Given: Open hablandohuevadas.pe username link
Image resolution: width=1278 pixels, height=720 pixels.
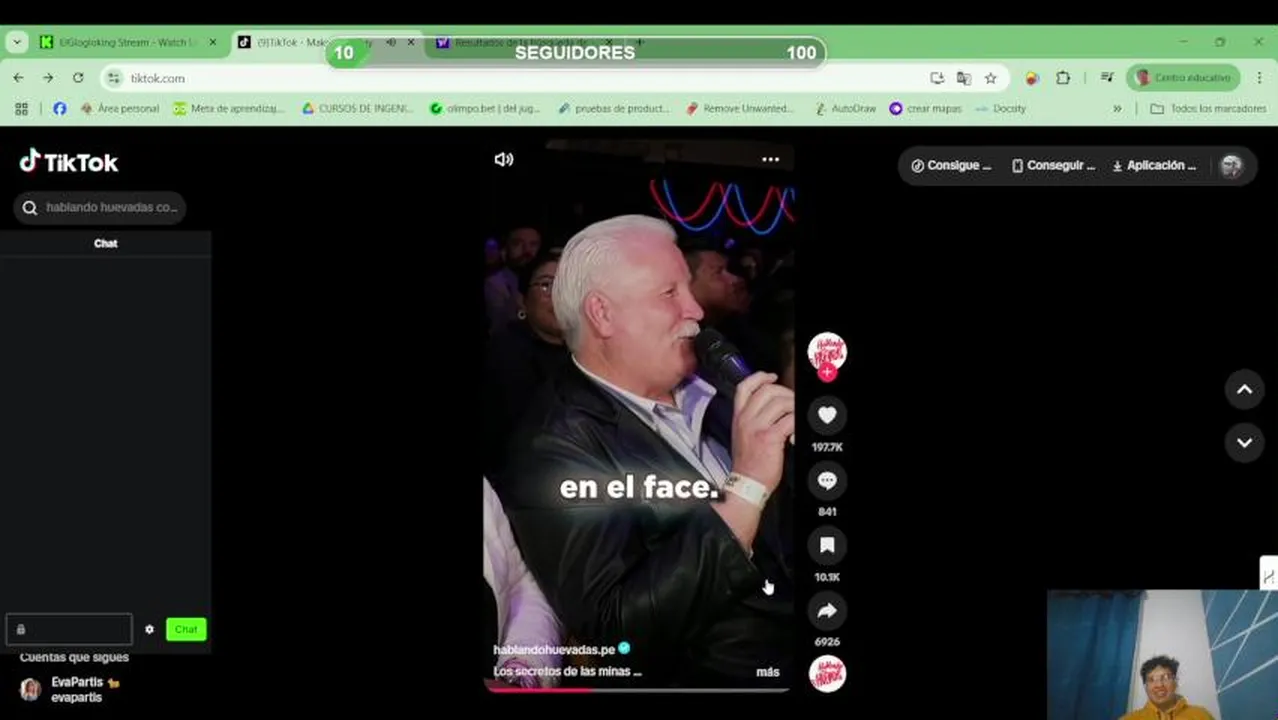Looking at the screenshot, I should coord(554,650).
